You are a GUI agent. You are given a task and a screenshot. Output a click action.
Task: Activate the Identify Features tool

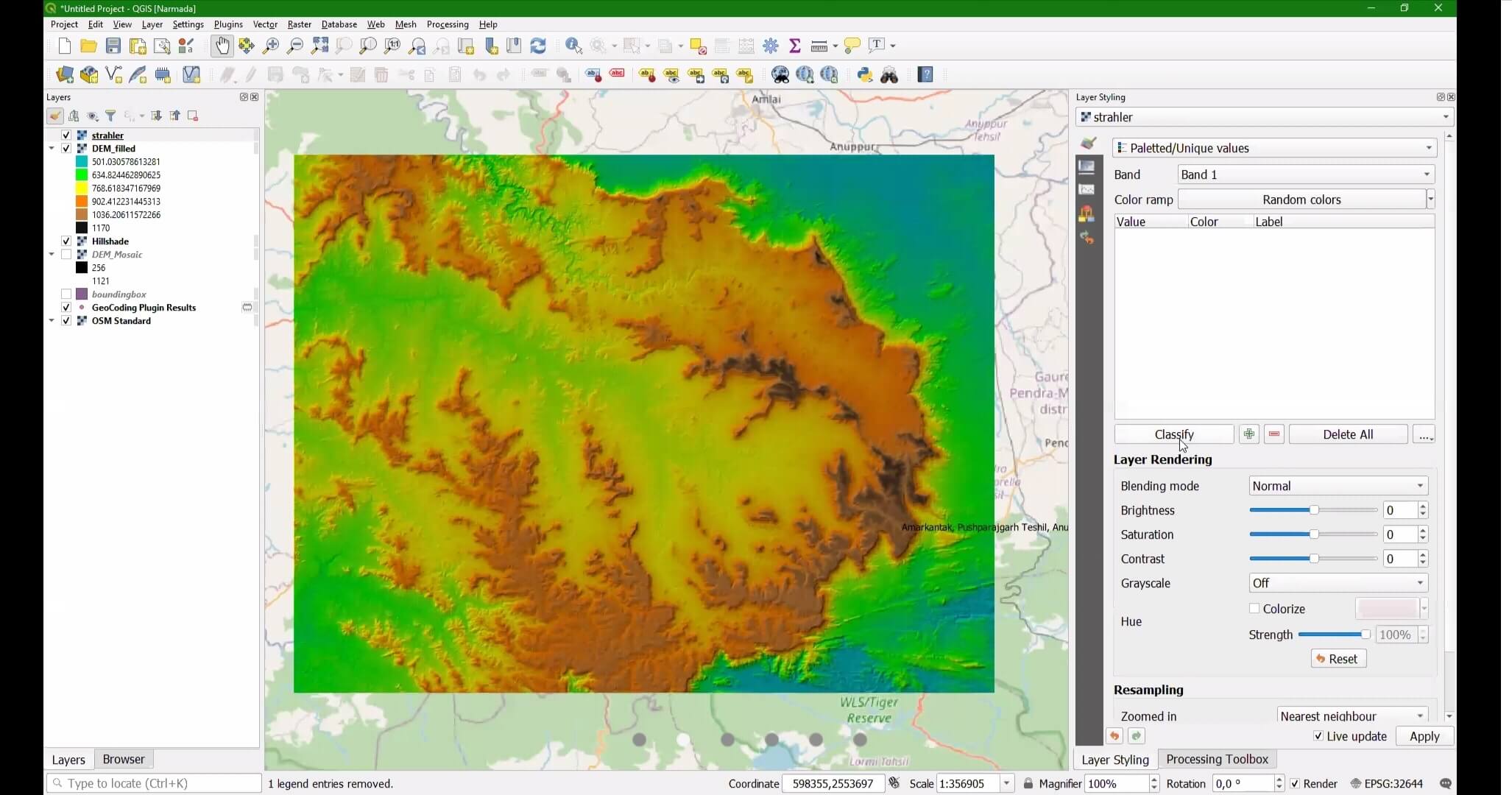pyautogui.click(x=573, y=46)
